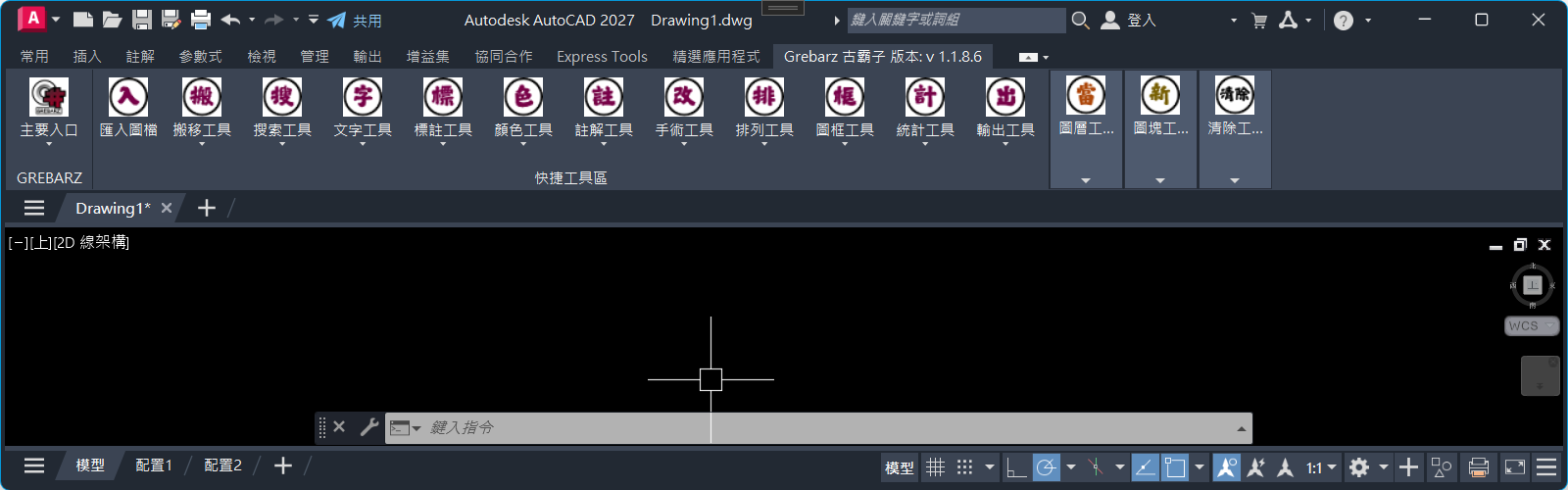
Task: Toggle ortho mode in status bar
Action: pyautogui.click(x=1016, y=467)
